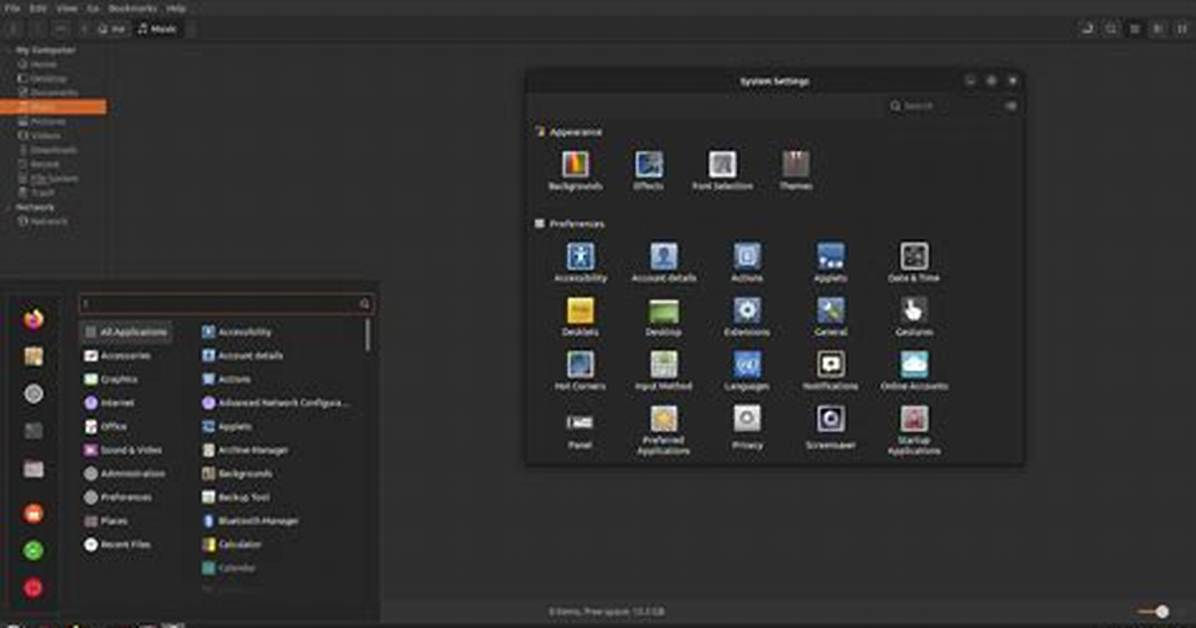Open Desklets settings

580,317
